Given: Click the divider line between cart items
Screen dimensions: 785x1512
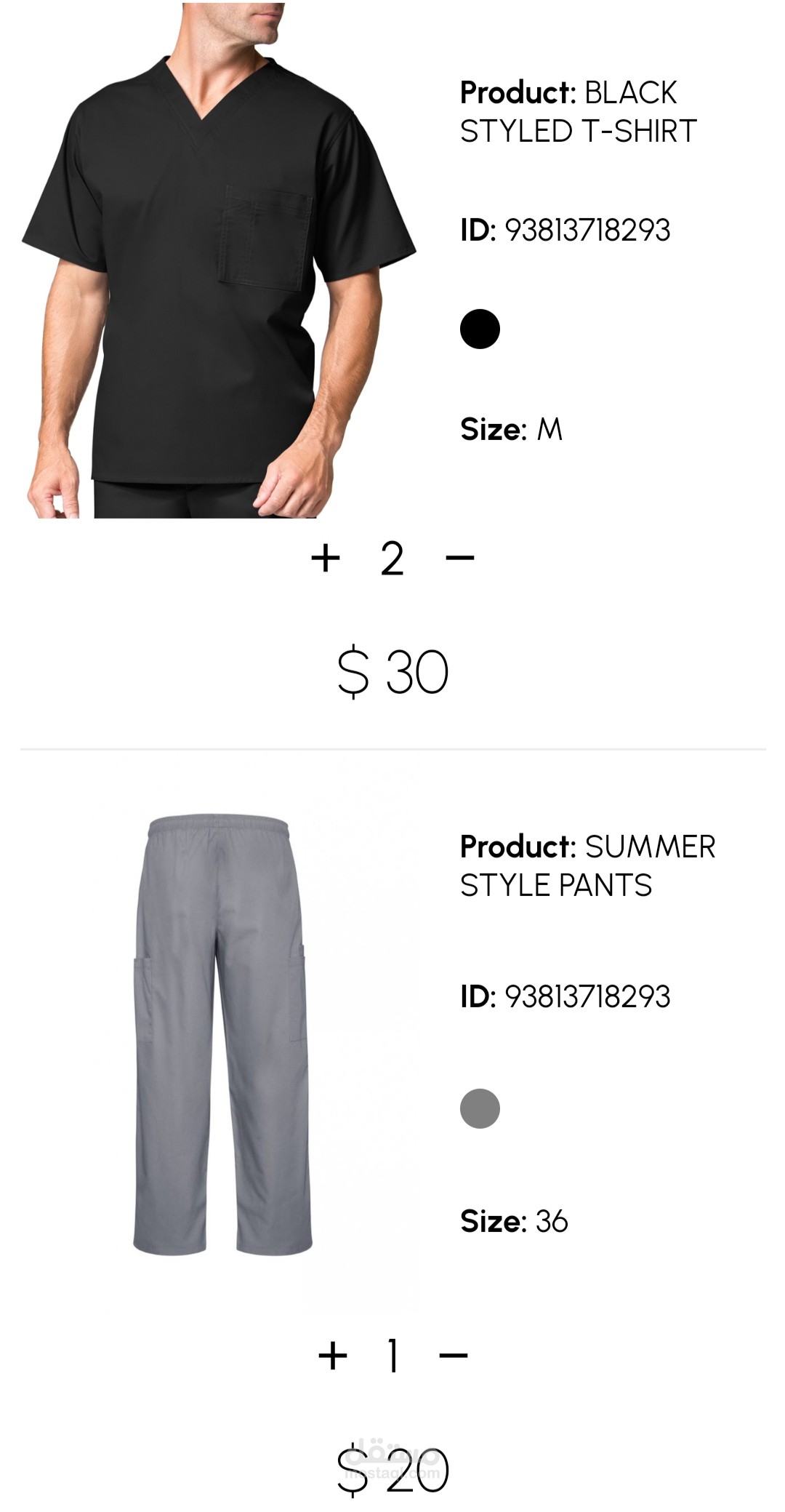Looking at the screenshot, I should (392, 748).
